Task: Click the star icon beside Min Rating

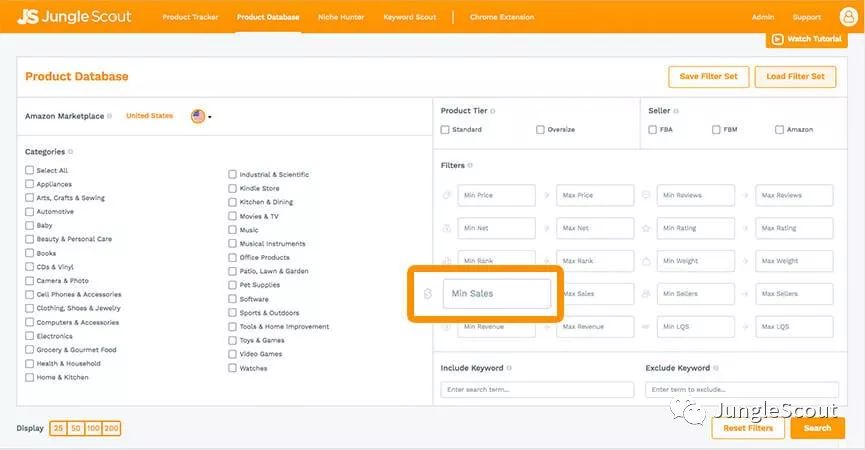Action: click(646, 228)
